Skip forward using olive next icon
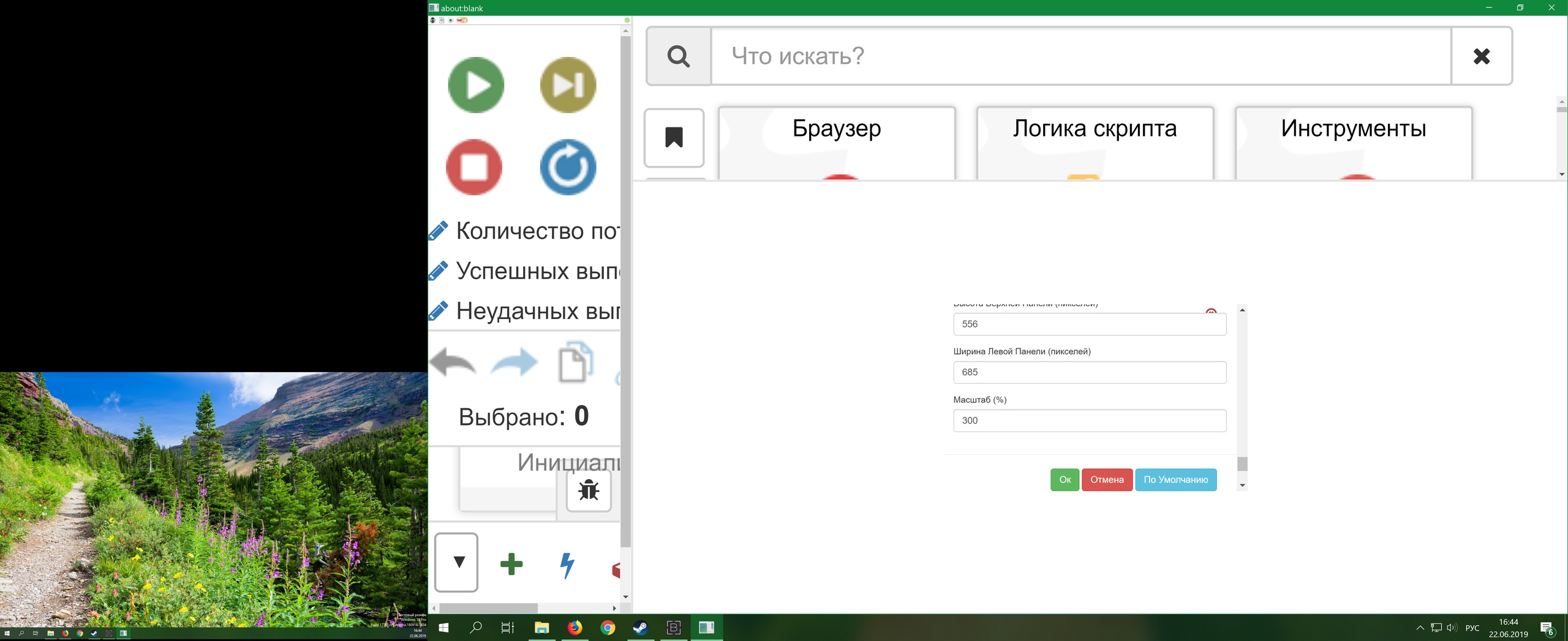The height and width of the screenshot is (641, 1568). point(568,85)
